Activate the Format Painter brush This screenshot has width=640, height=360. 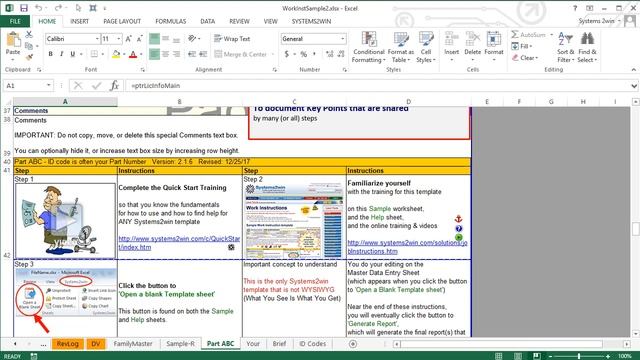[x=29, y=57]
